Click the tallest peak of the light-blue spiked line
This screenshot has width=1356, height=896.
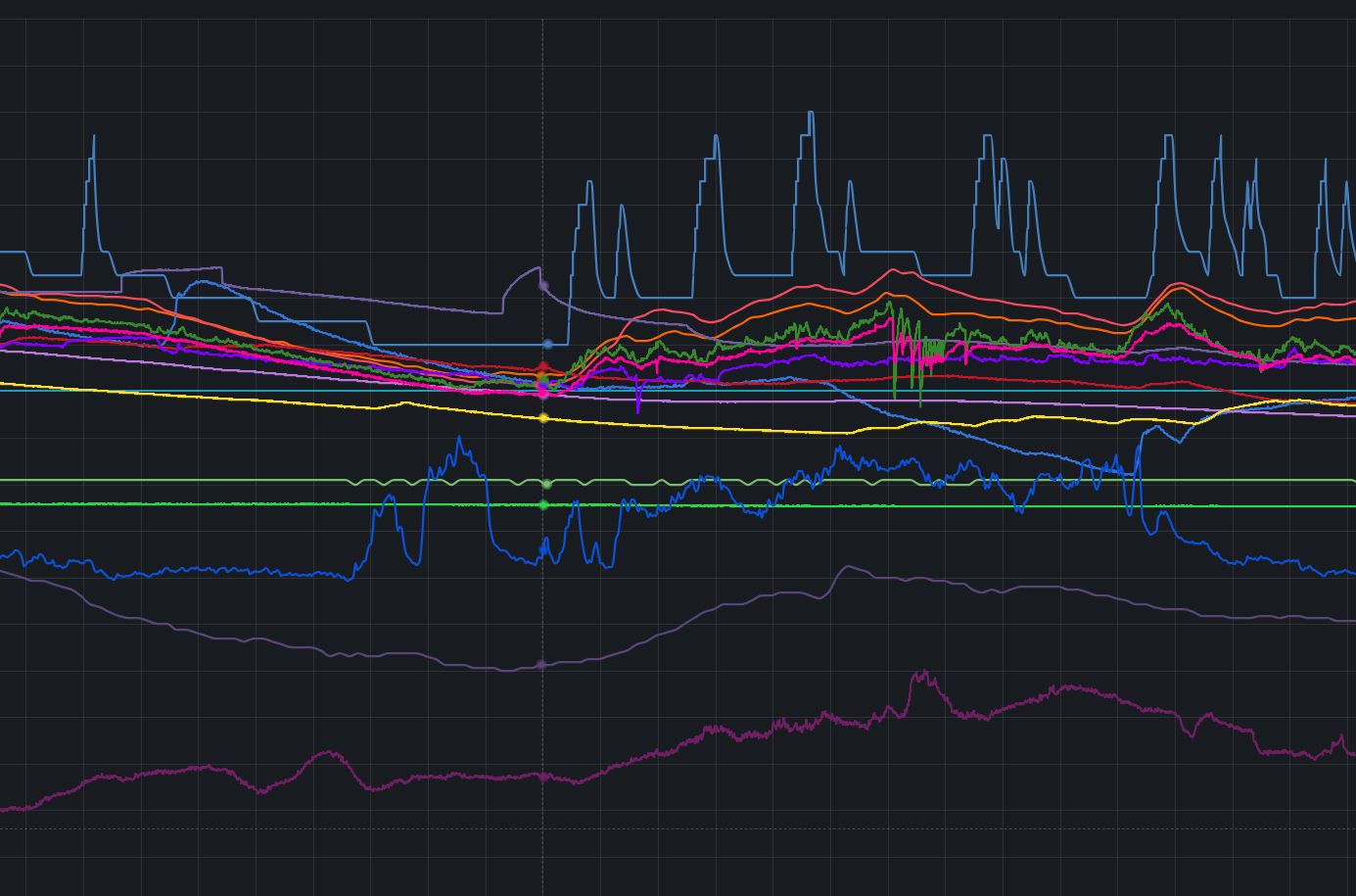pos(811,113)
